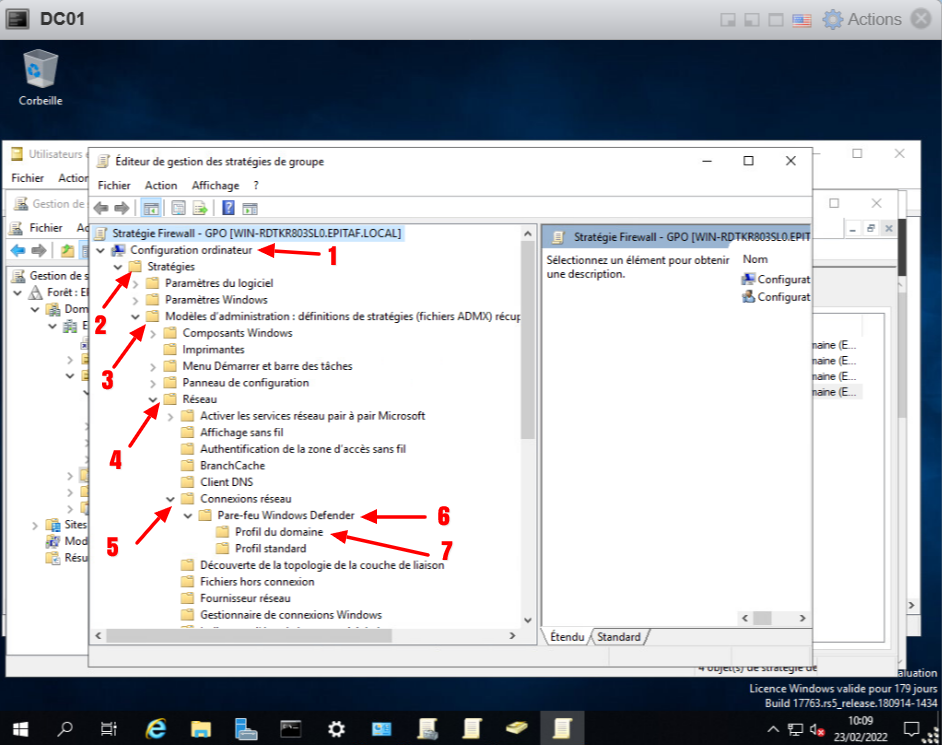This screenshot has height=745, width=942.
Task: Collapse the Configuration ordinateur node
Action: point(101,250)
